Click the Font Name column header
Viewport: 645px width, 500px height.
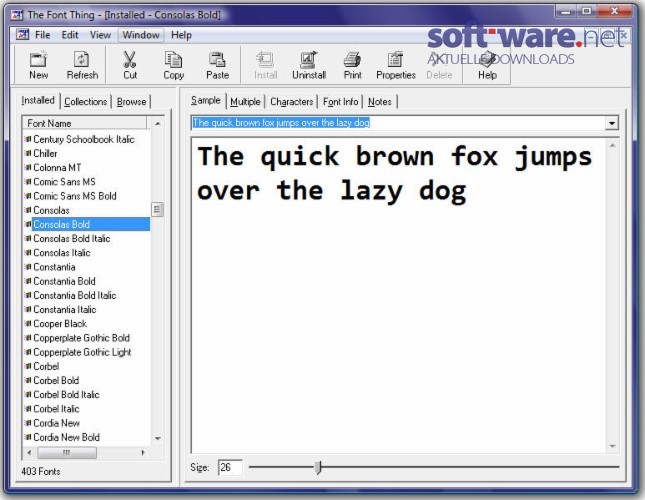point(85,123)
